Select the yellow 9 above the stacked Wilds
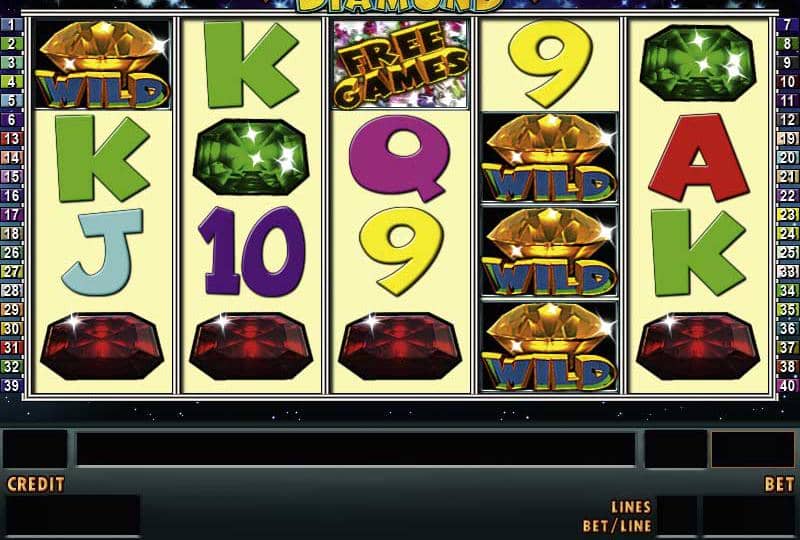Screen dimensions: 800x540 pyautogui.click(x=551, y=63)
